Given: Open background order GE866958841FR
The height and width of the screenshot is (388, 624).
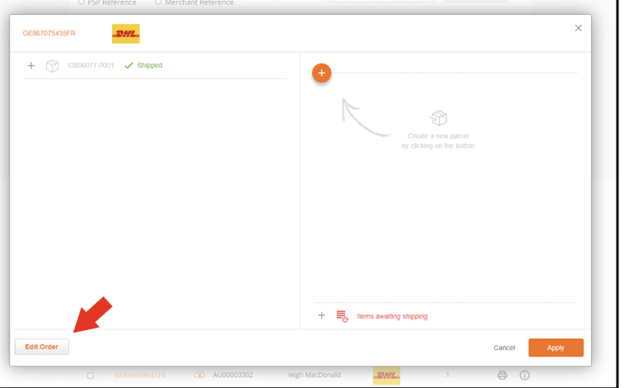Looking at the screenshot, I should click(140, 375).
